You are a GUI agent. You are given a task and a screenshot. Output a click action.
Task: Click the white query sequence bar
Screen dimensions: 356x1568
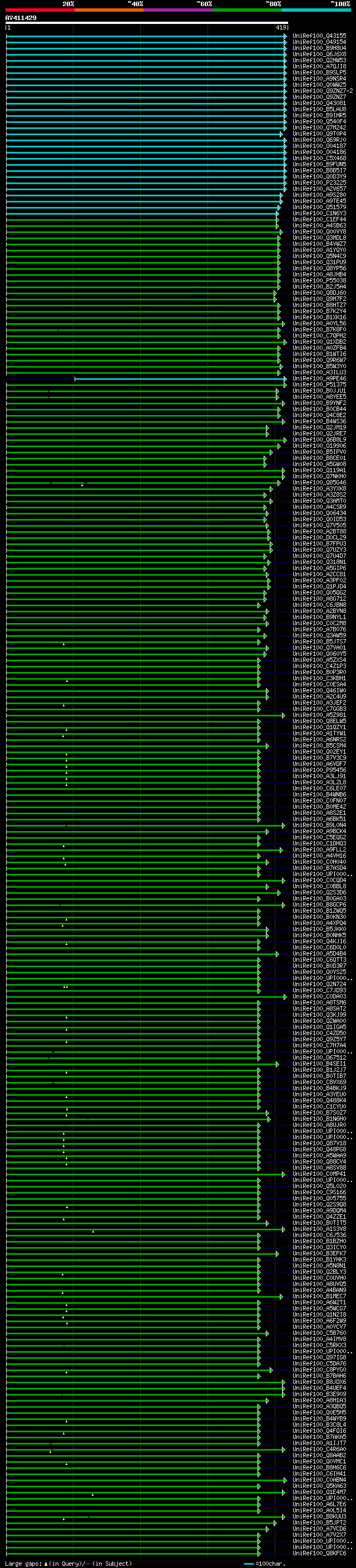pyautogui.click(x=147, y=23)
